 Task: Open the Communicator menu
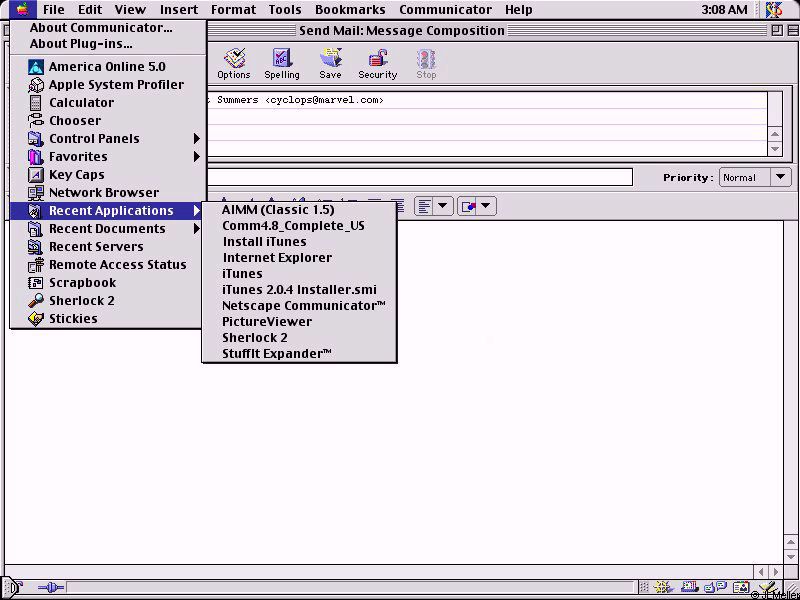point(445,10)
